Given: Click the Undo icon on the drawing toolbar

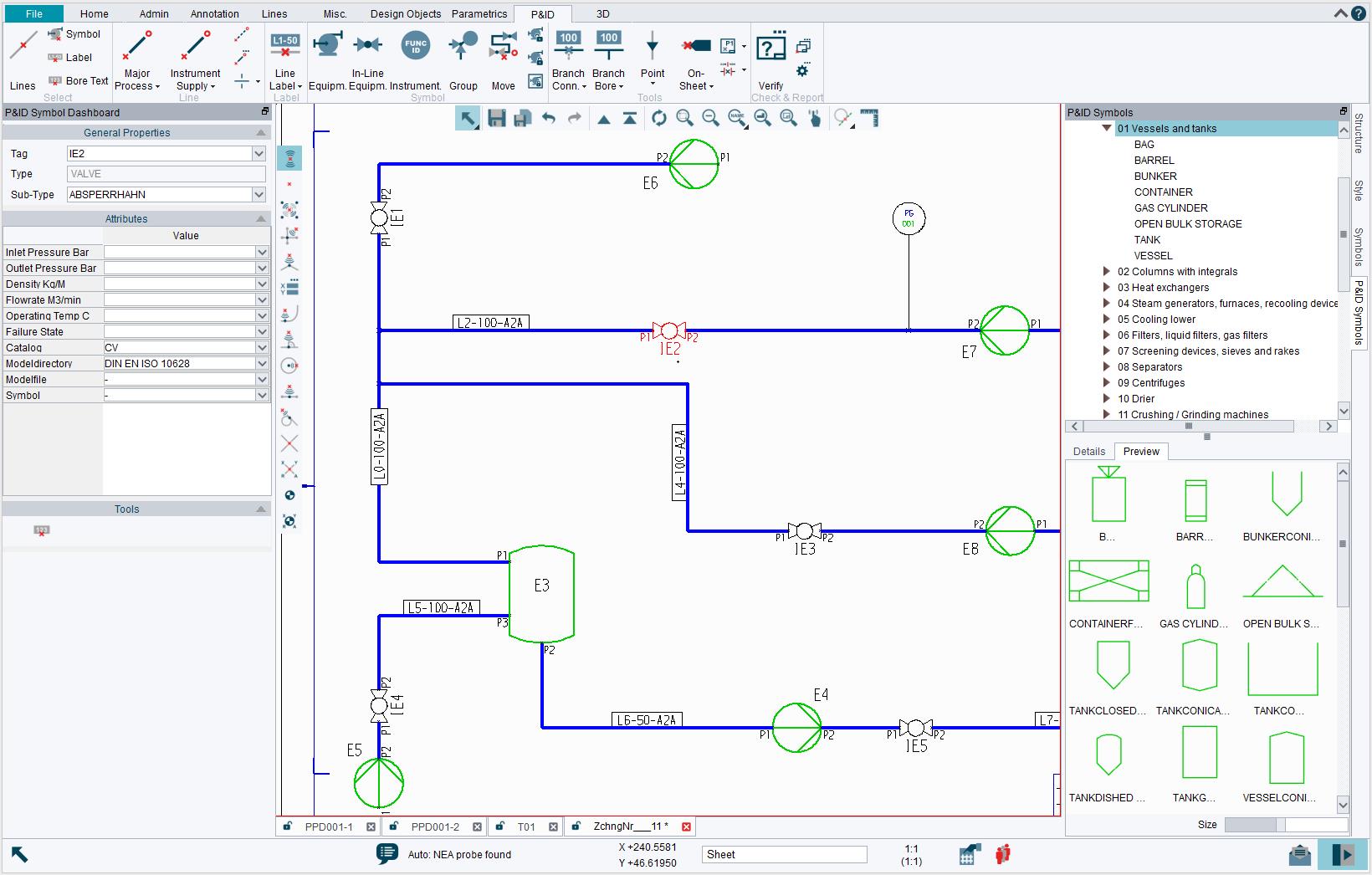Looking at the screenshot, I should coord(550,118).
